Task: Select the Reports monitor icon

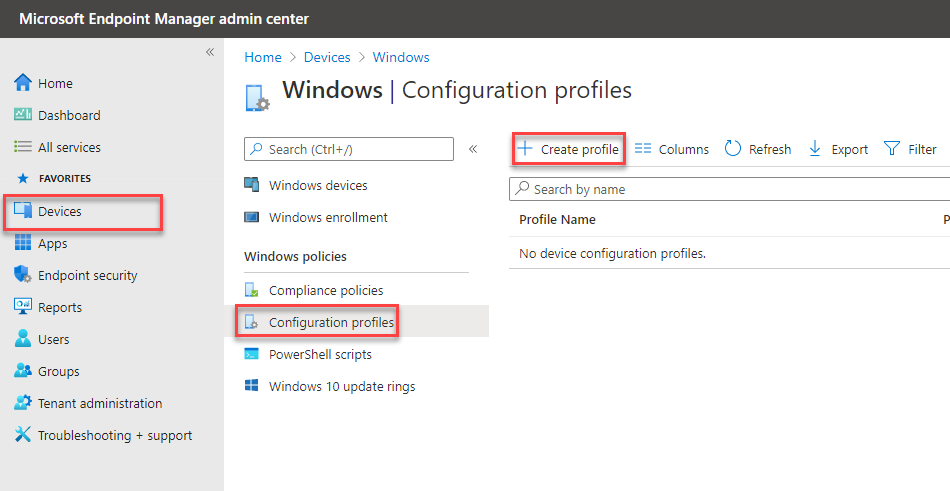Action: tap(23, 307)
